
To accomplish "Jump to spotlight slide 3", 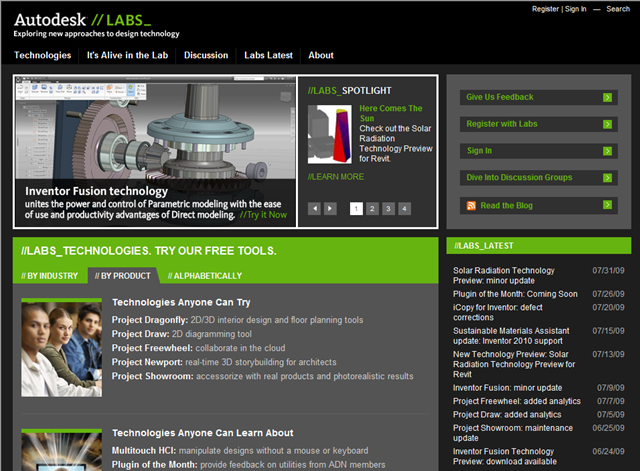I will [388, 208].
